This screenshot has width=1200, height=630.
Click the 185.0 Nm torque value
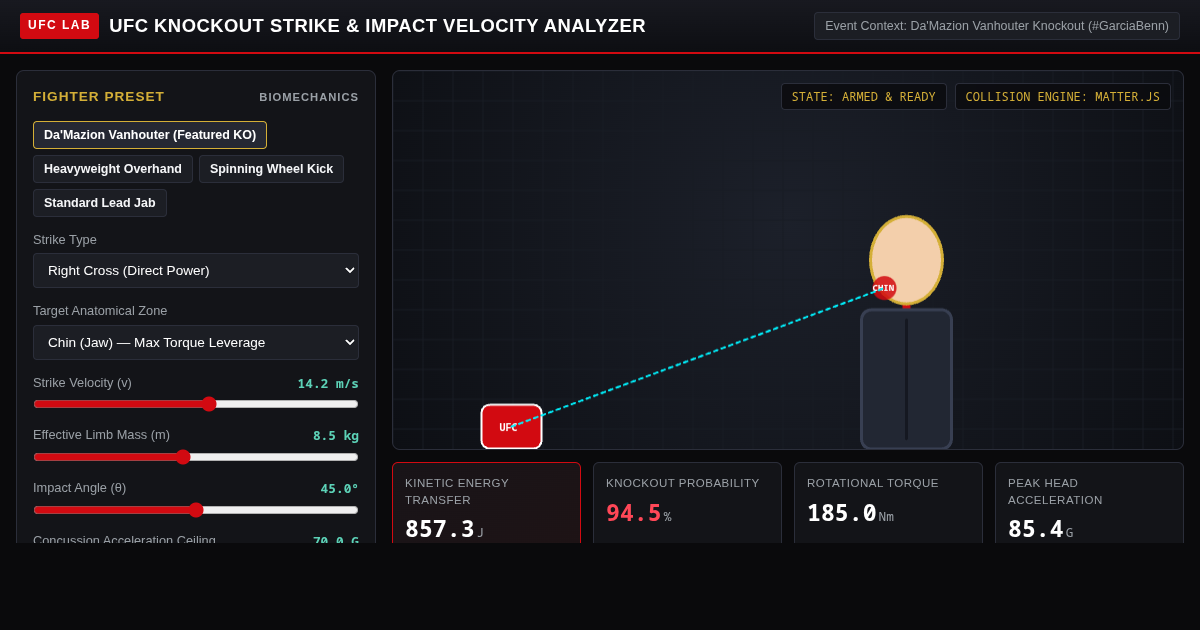pyautogui.click(x=850, y=513)
